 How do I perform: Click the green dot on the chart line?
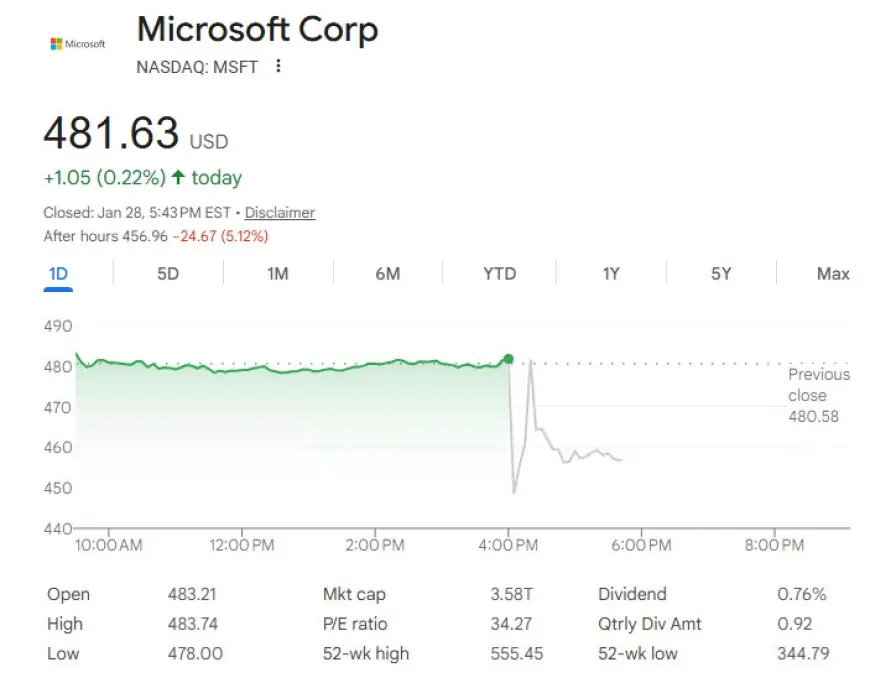point(509,359)
